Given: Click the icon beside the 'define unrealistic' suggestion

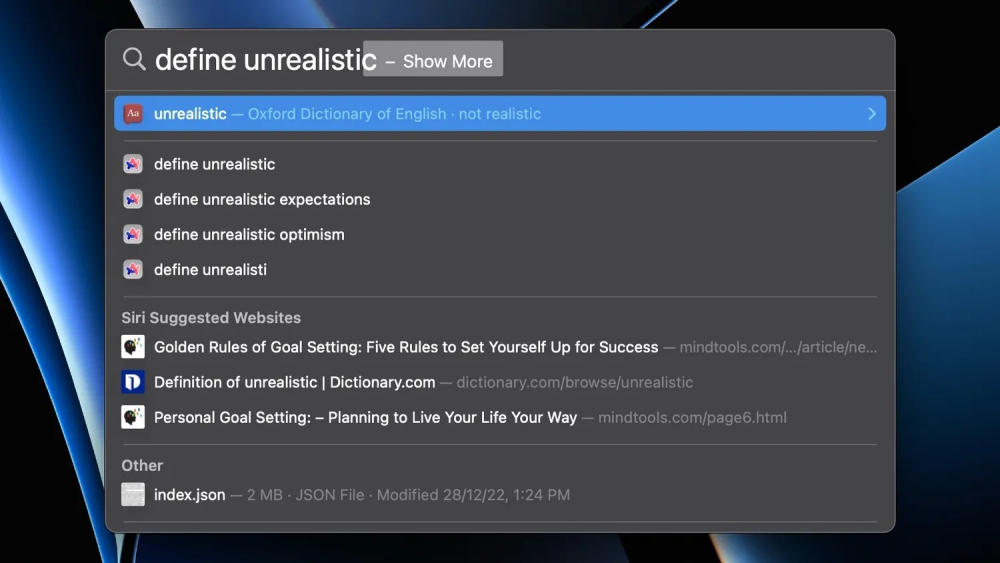Looking at the screenshot, I should (133, 164).
